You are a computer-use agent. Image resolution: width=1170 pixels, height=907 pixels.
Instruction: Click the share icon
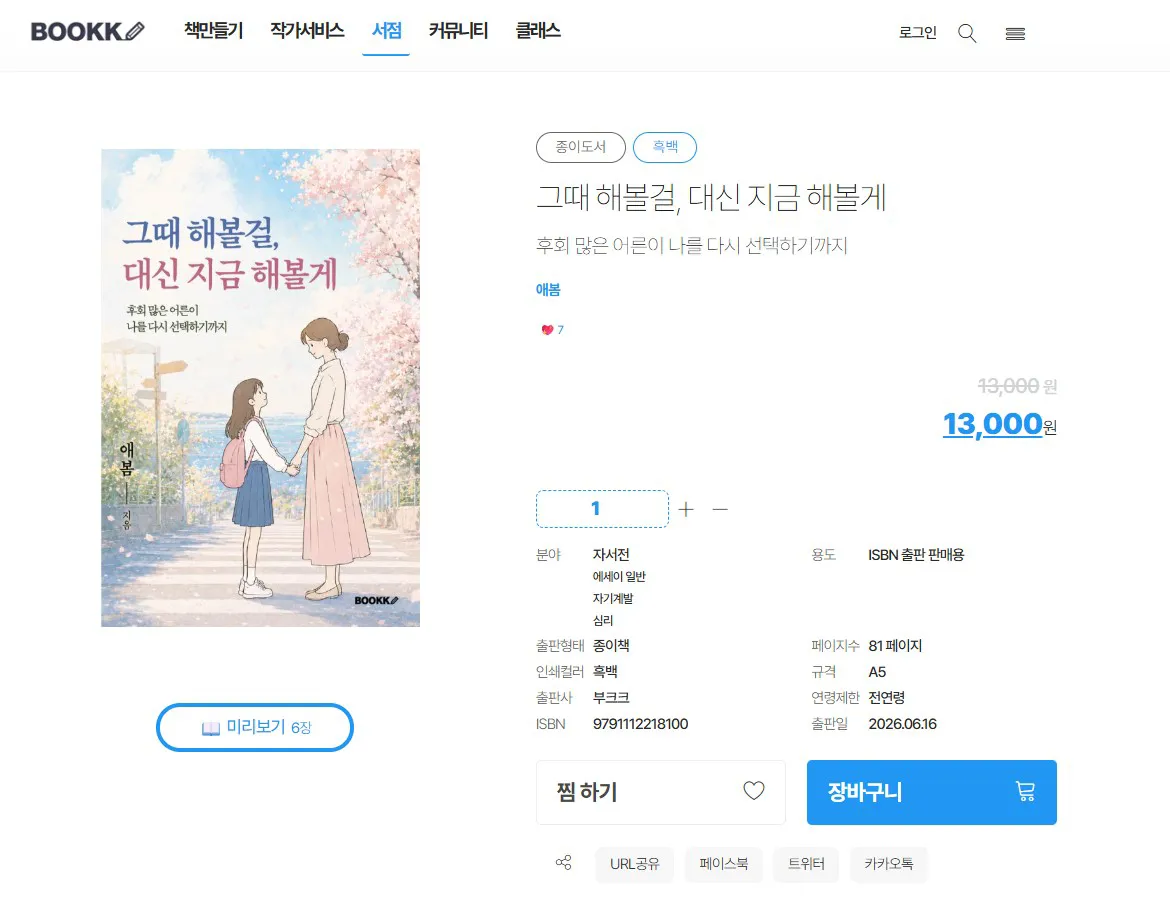click(x=563, y=863)
